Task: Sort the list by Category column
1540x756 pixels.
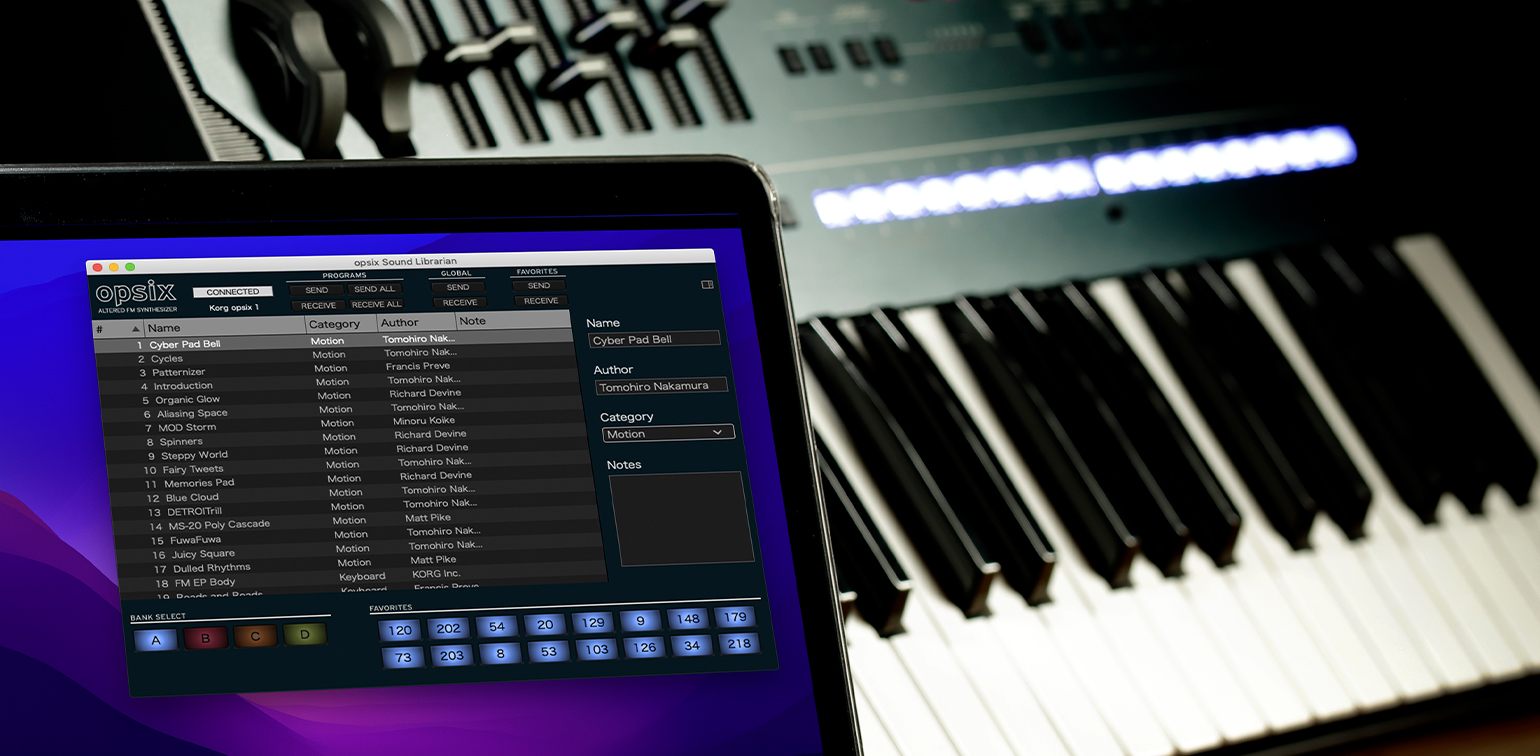Action: pos(342,324)
